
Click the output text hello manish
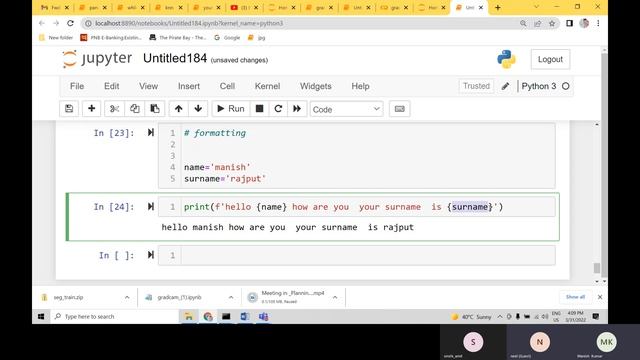[287, 227]
